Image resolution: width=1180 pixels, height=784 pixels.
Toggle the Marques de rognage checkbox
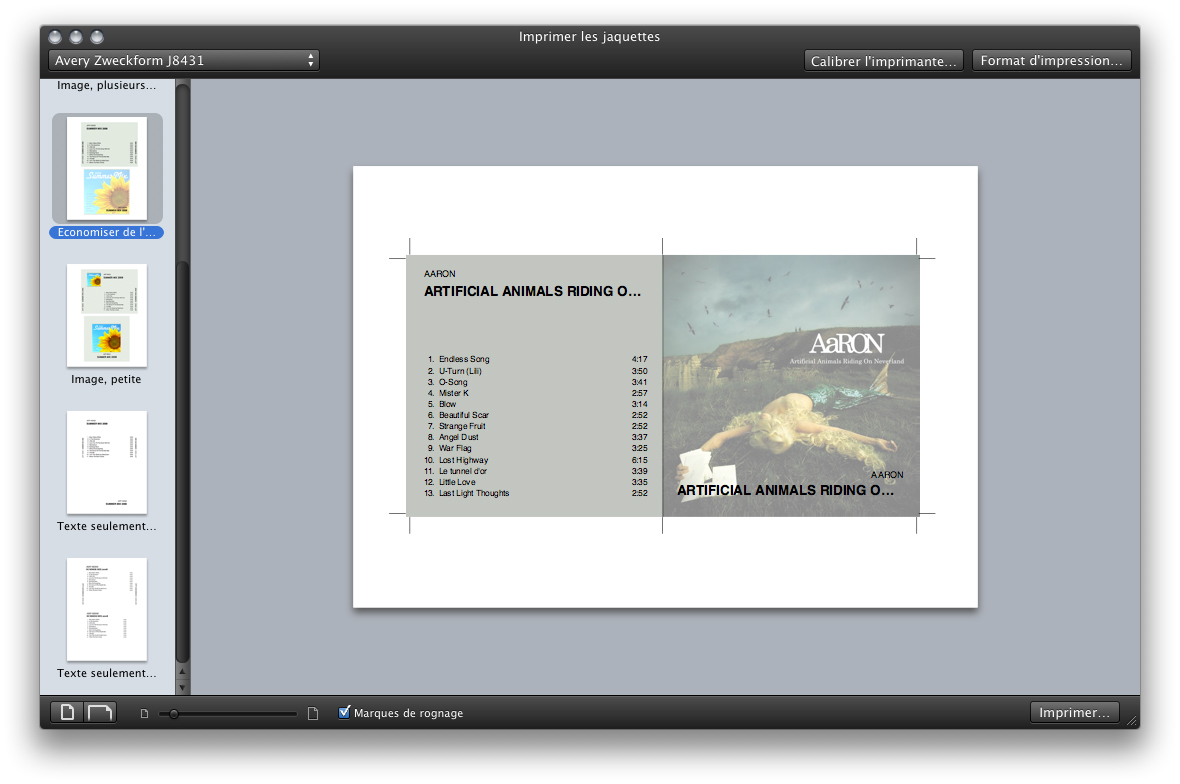[344, 713]
